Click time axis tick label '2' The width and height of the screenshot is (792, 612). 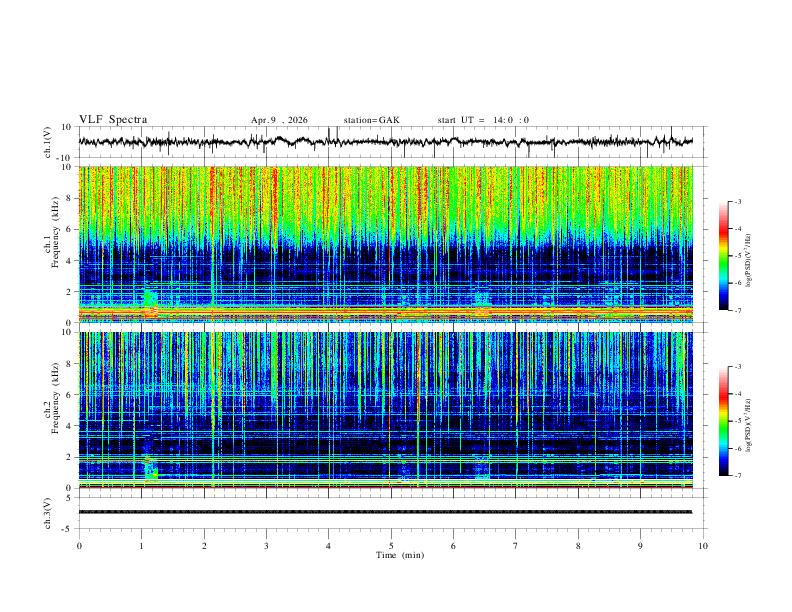[204, 546]
